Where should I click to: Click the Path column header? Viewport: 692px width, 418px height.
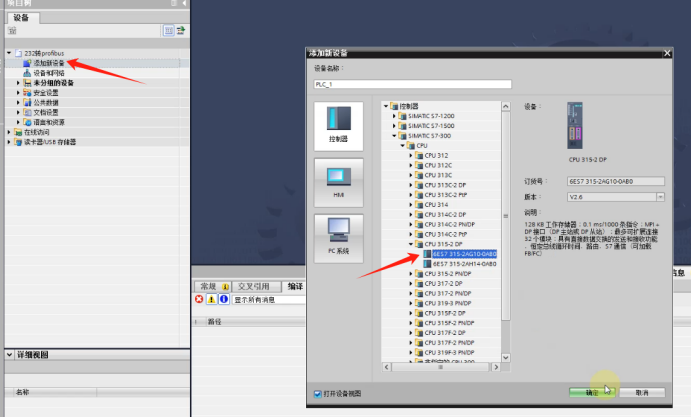(214, 322)
